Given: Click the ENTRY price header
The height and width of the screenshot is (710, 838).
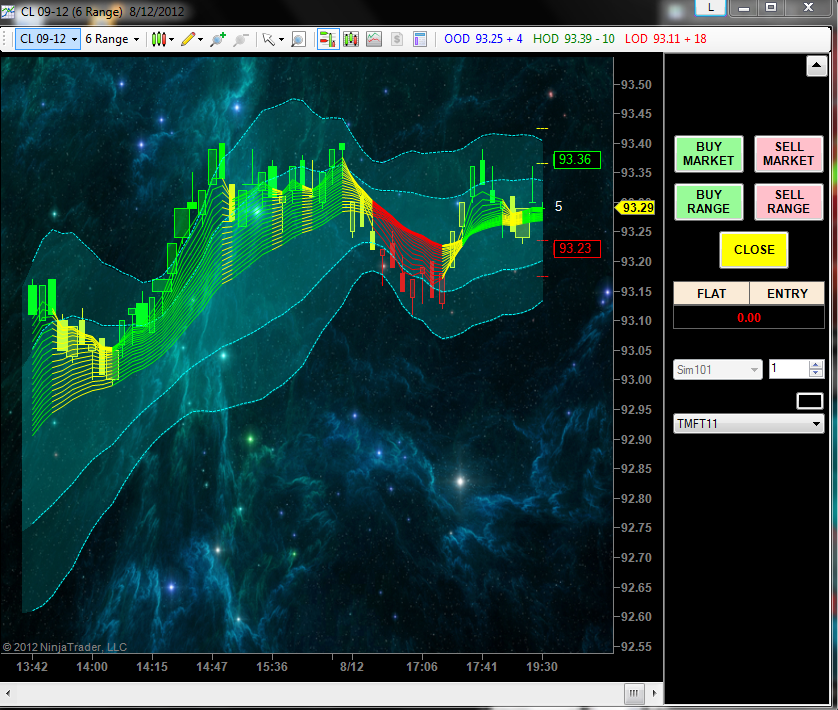Looking at the screenshot, I should point(787,294).
